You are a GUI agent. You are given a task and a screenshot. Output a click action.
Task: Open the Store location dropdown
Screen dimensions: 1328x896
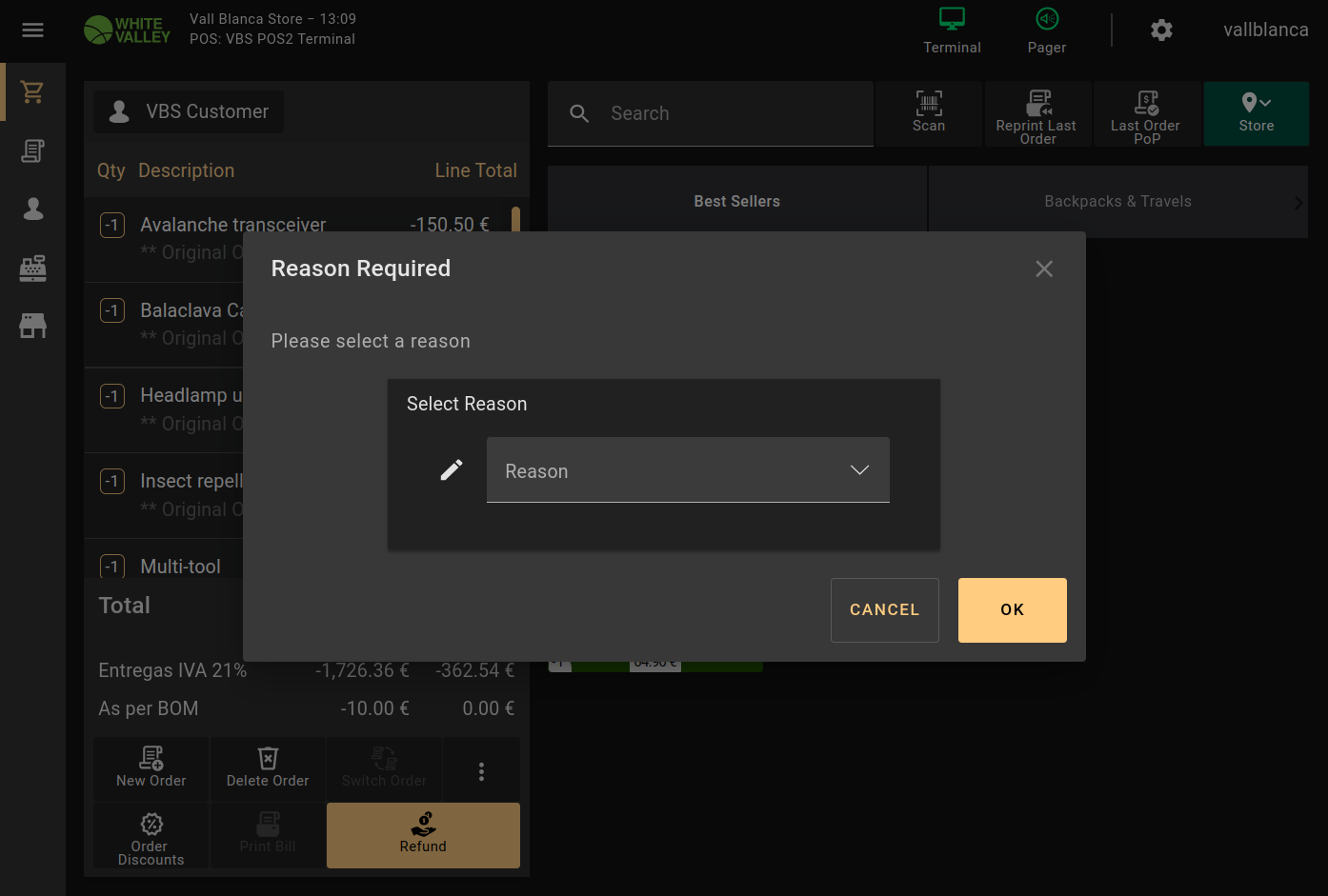[x=1256, y=112]
